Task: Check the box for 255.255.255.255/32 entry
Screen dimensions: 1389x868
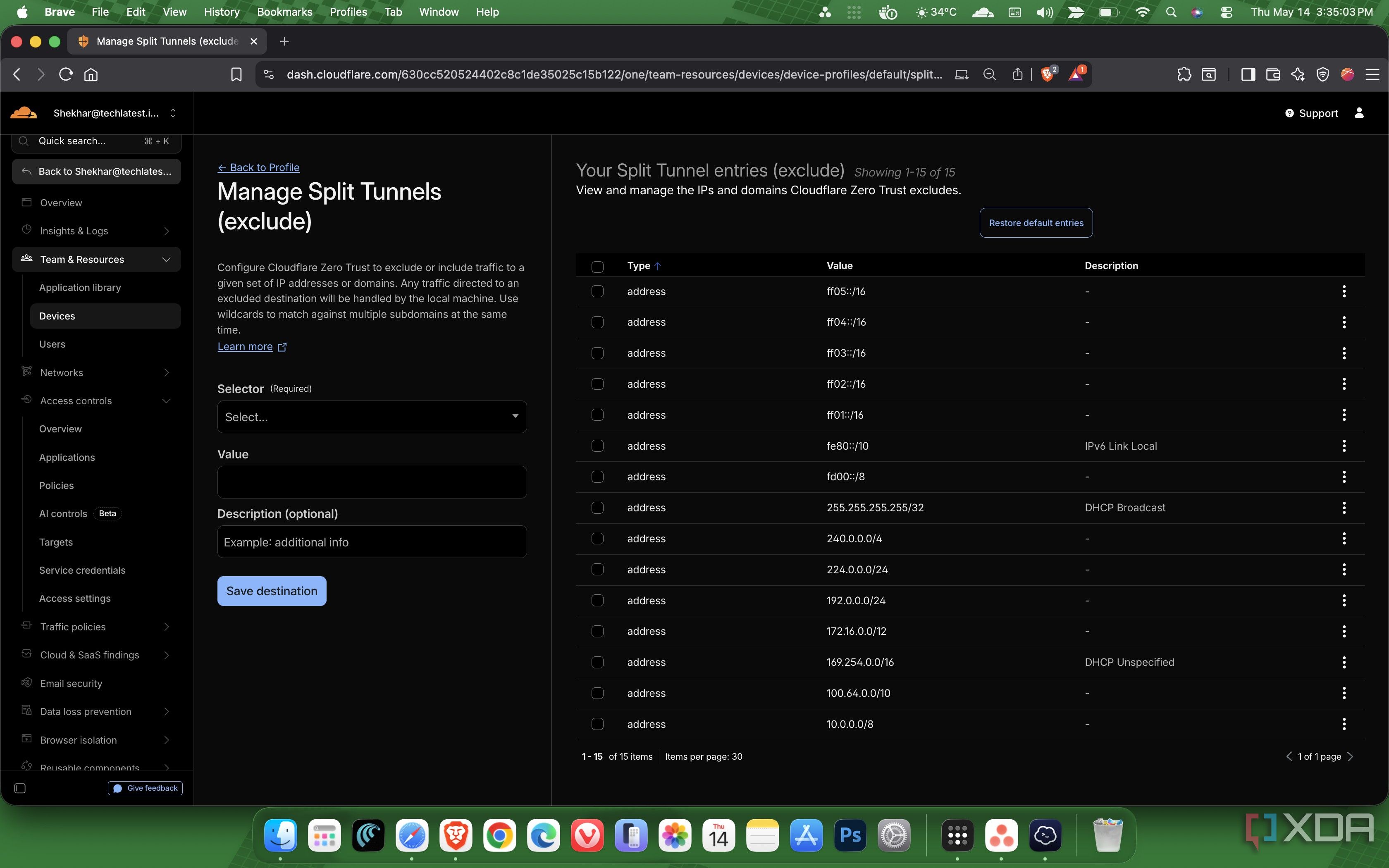Action: click(597, 508)
